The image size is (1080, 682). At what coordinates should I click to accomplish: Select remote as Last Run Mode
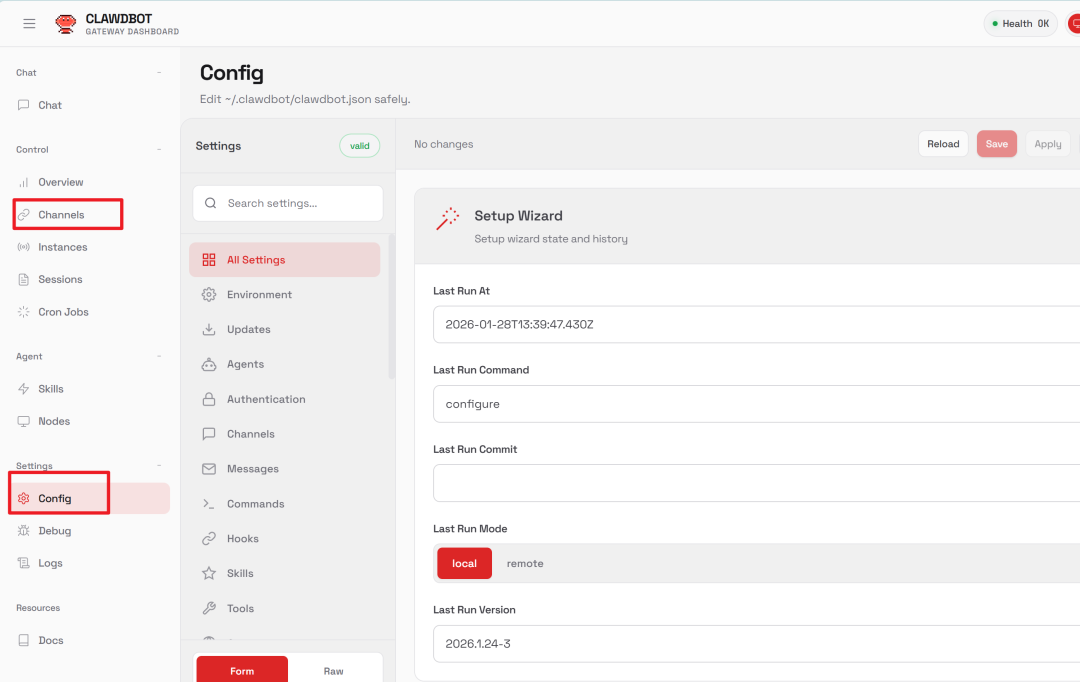(x=525, y=564)
